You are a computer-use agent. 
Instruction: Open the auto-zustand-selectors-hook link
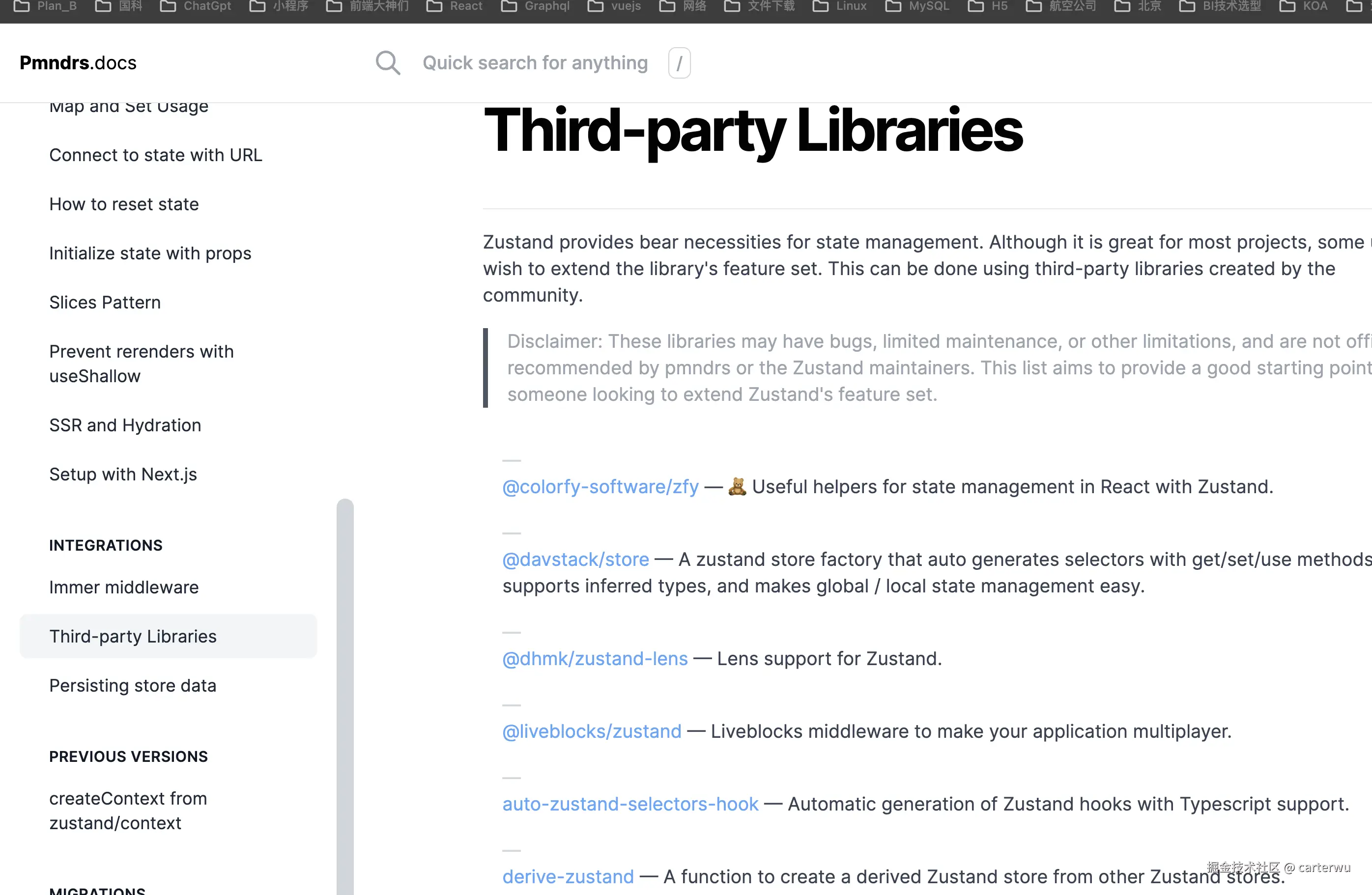pyautogui.click(x=630, y=804)
